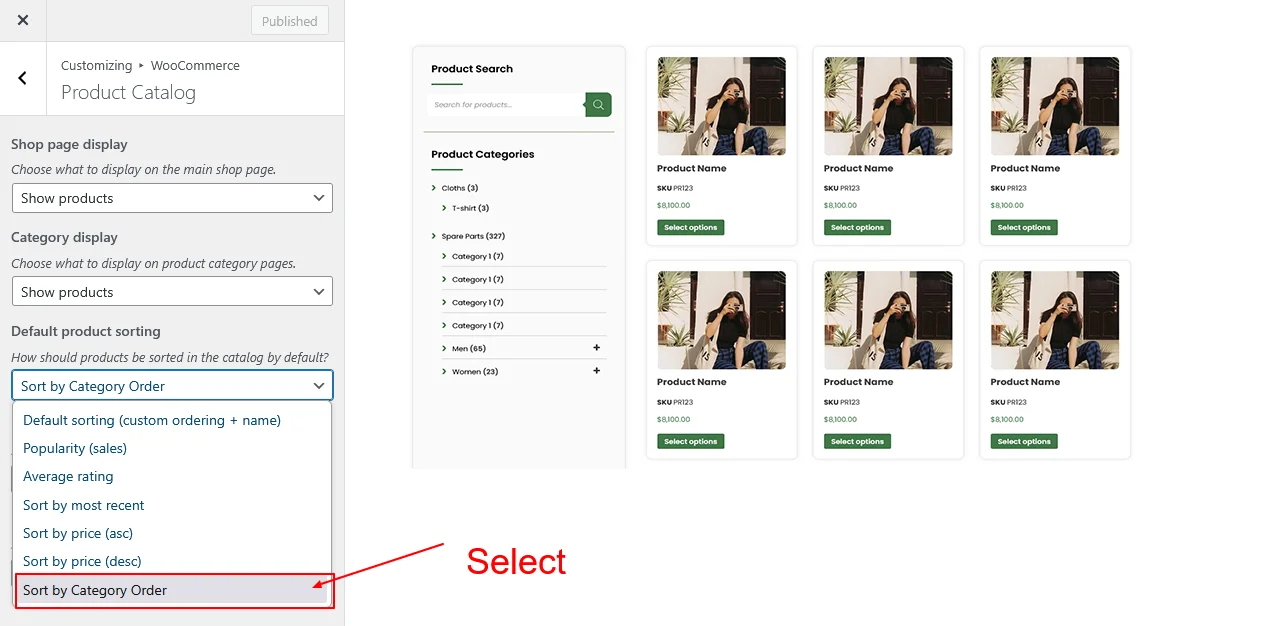This screenshot has width=1265, height=626.
Task: Click the Published button
Action: (289, 21)
